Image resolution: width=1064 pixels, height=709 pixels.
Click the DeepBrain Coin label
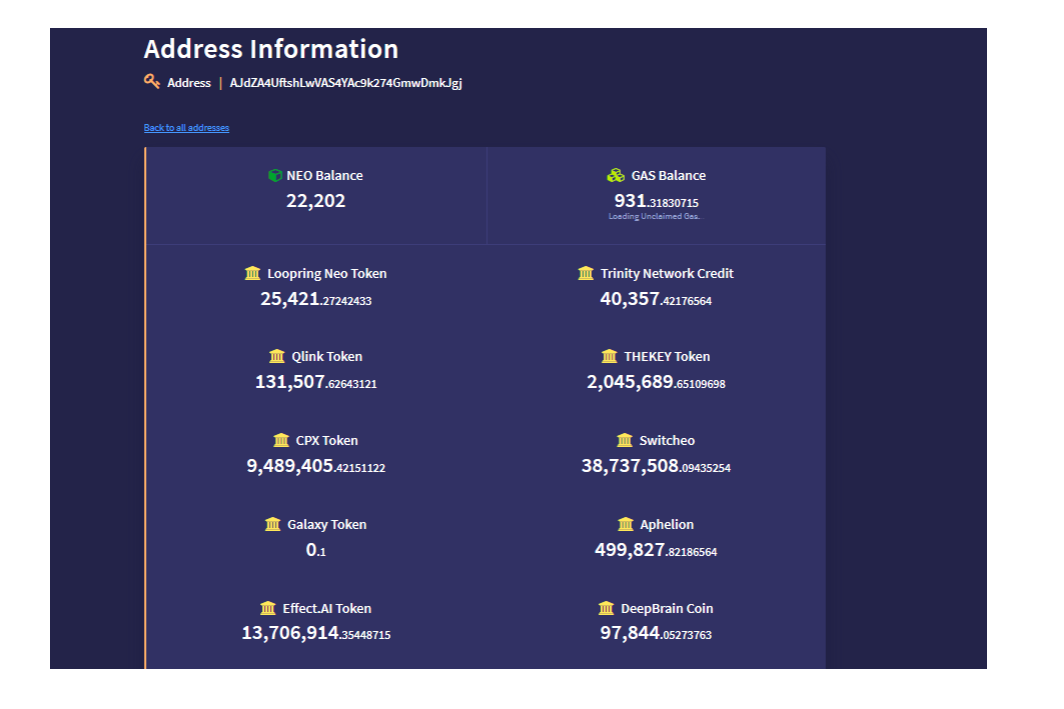click(x=667, y=608)
